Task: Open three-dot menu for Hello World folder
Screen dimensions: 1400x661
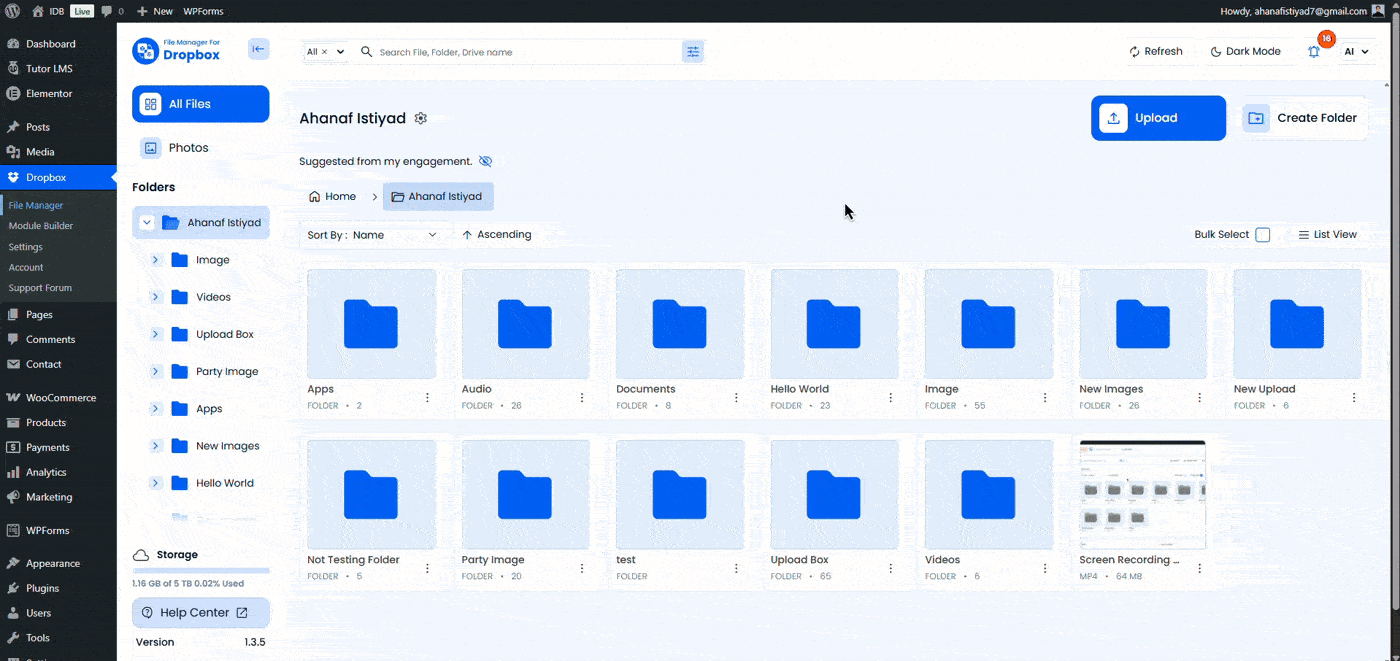Action: coord(890,397)
